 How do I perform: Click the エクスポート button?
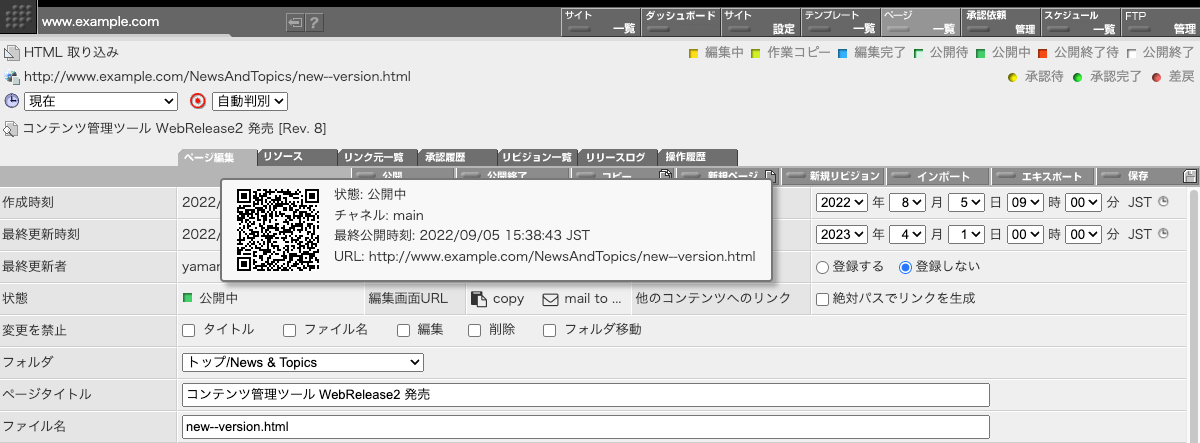(1043, 176)
